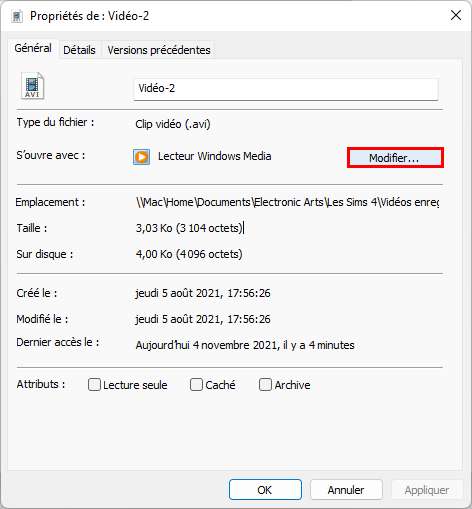Click the Lecteur Windows Media text

215,156
